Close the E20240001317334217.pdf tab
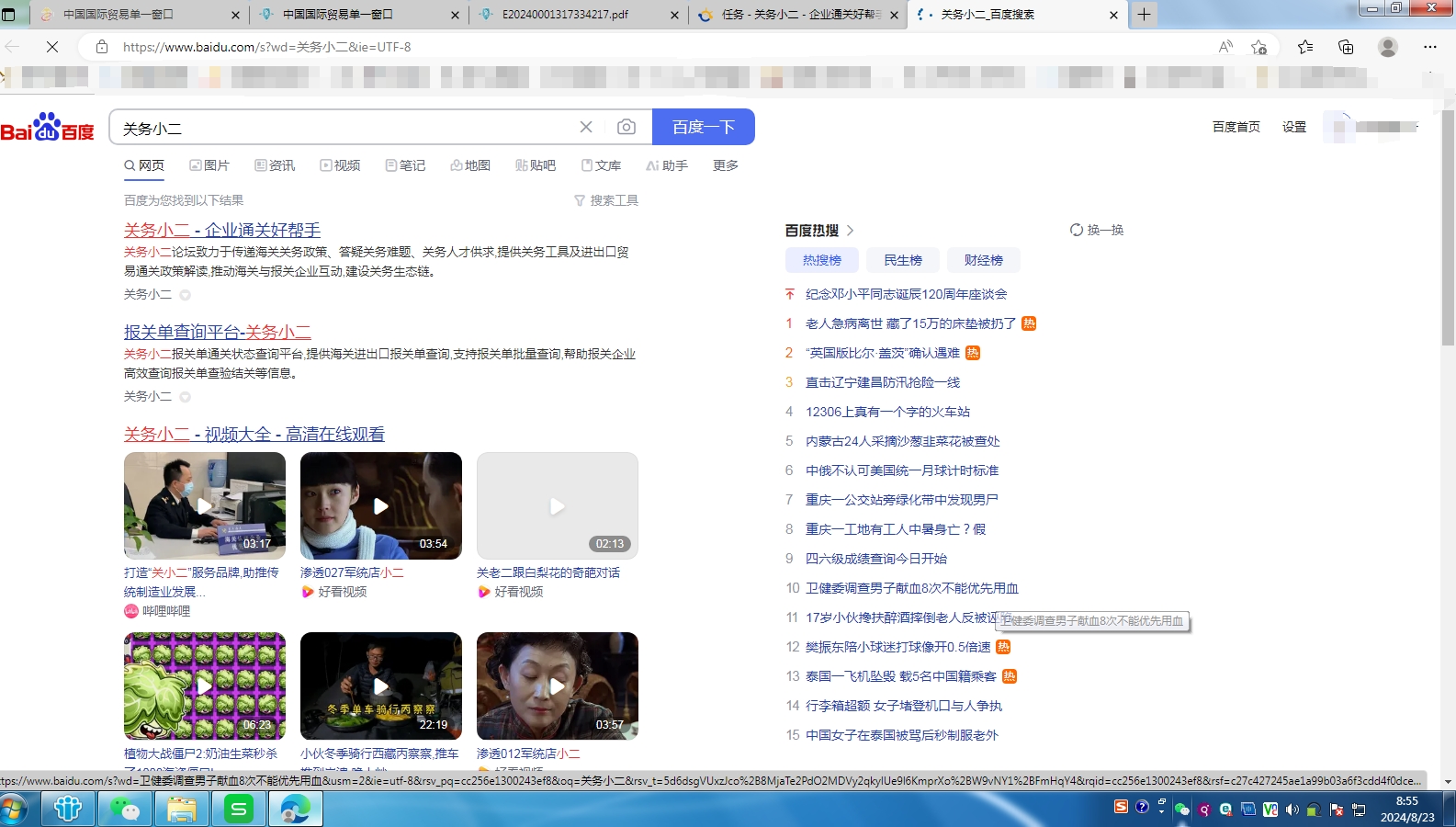This screenshot has width=1456, height=827. tap(674, 15)
